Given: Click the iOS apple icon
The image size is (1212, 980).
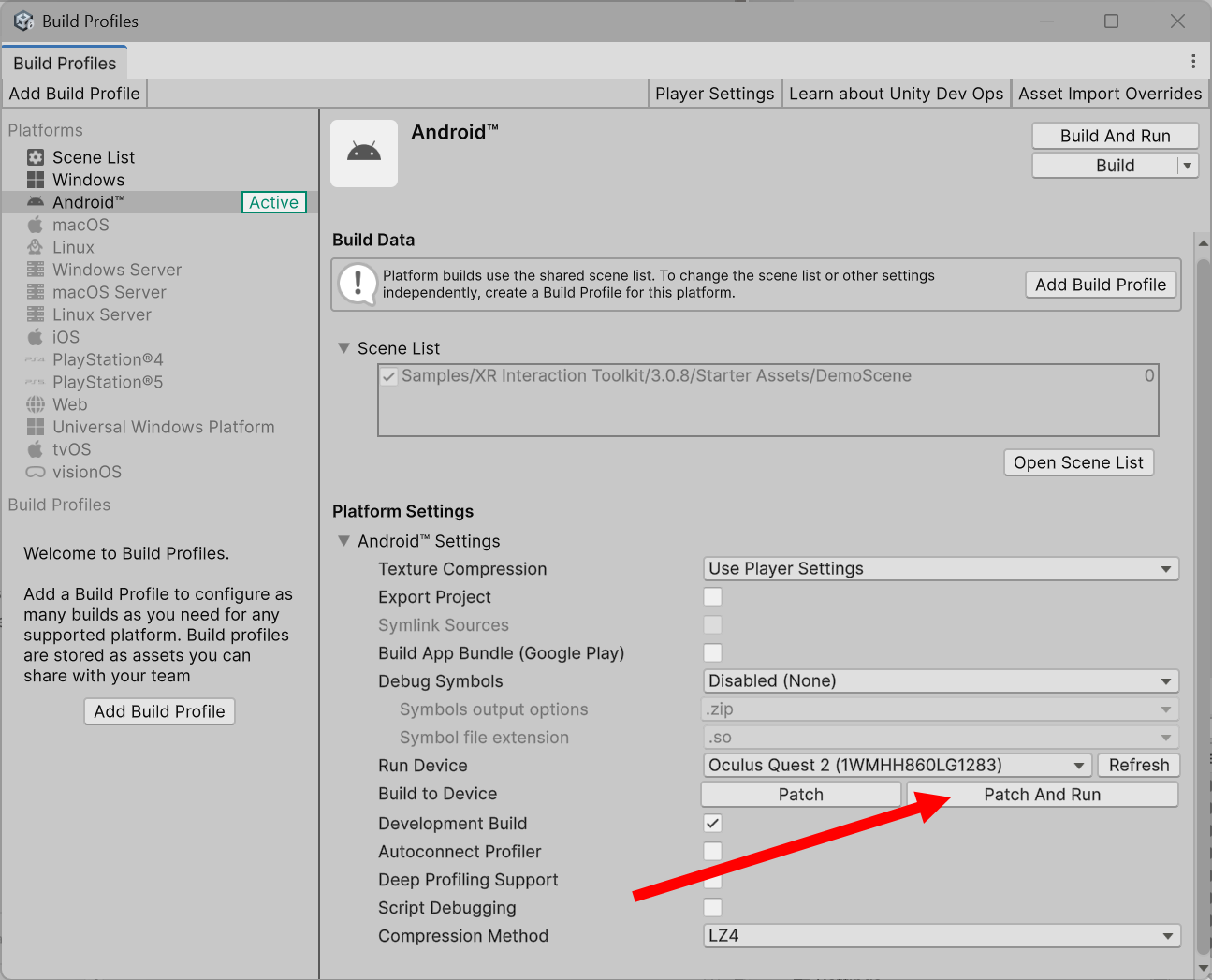Looking at the screenshot, I should [x=36, y=337].
